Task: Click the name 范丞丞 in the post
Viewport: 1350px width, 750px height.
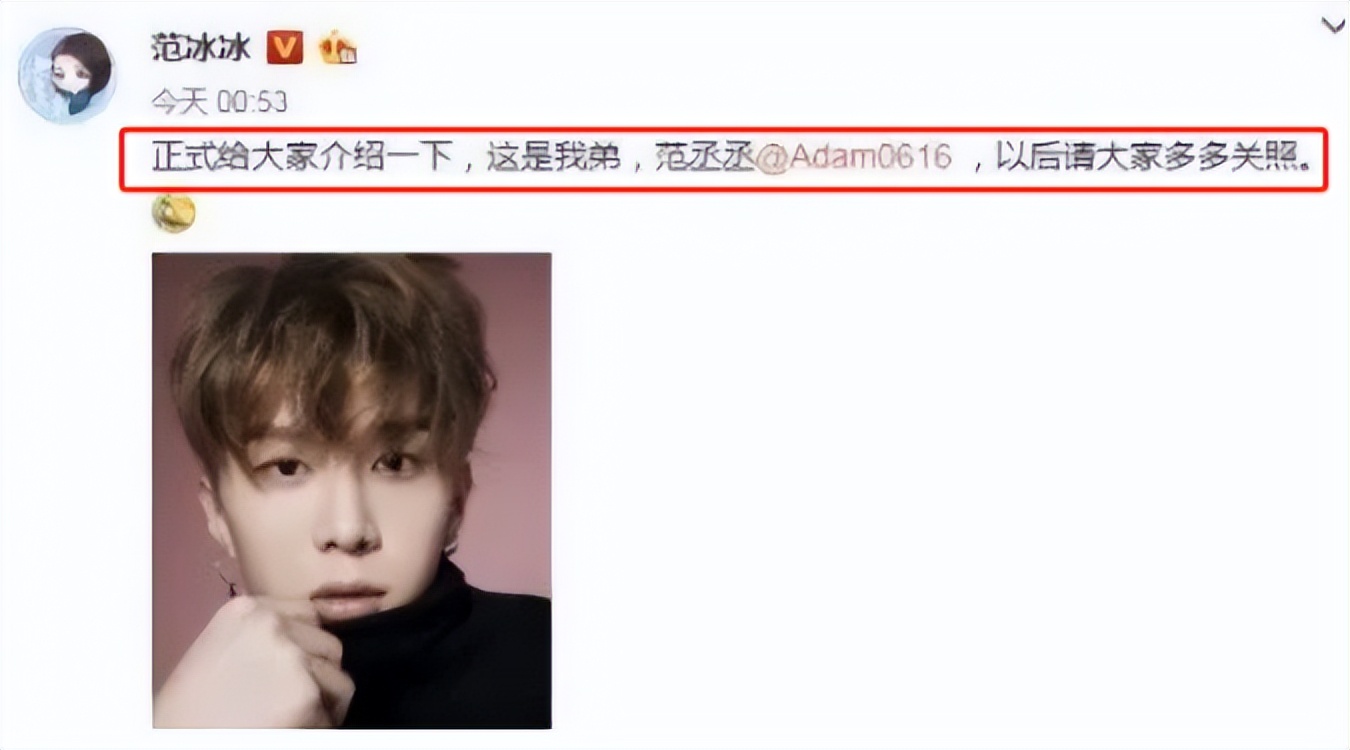Action: [703, 159]
